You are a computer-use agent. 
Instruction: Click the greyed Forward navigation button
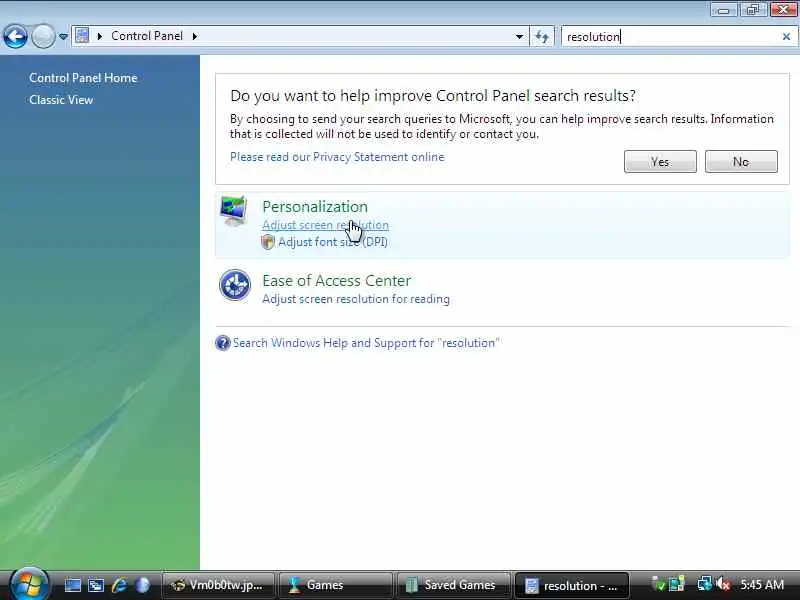coord(43,36)
